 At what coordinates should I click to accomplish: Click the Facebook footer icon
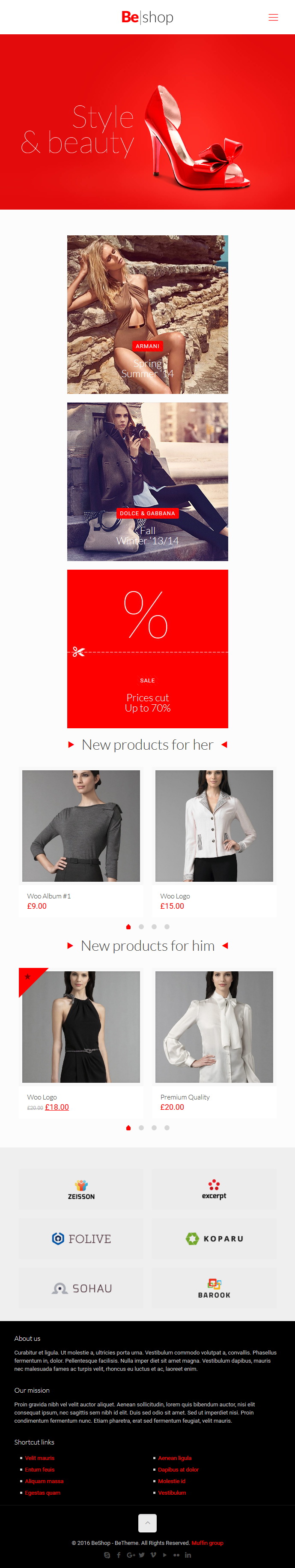coord(119,1555)
